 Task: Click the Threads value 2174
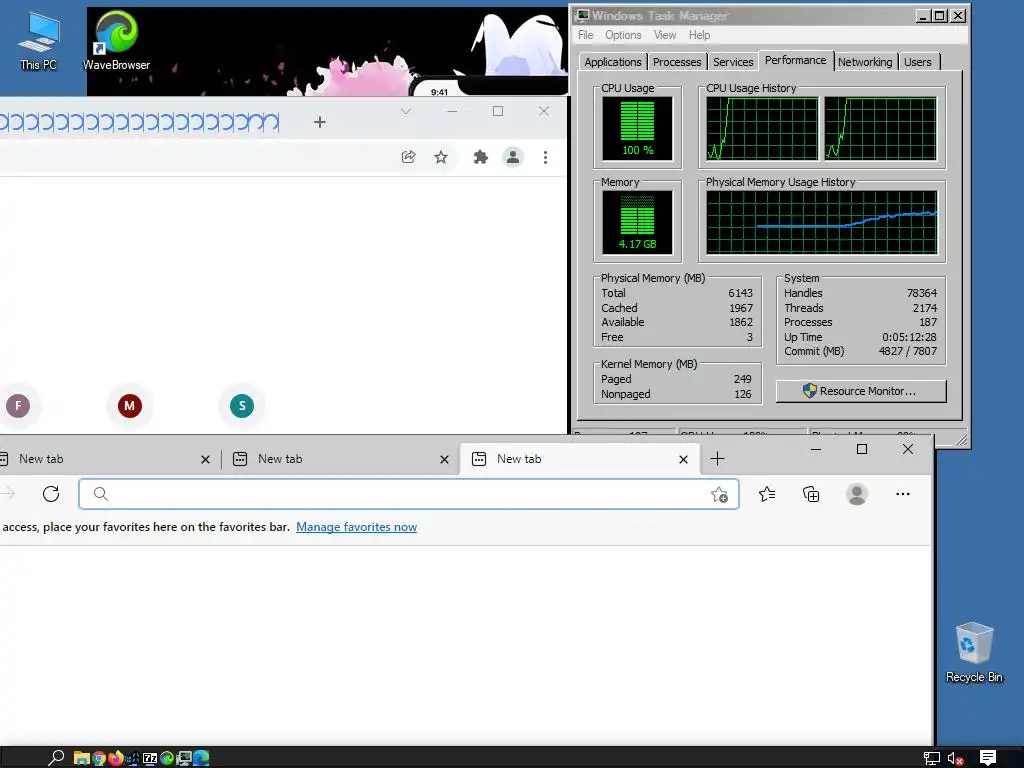(925, 308)
